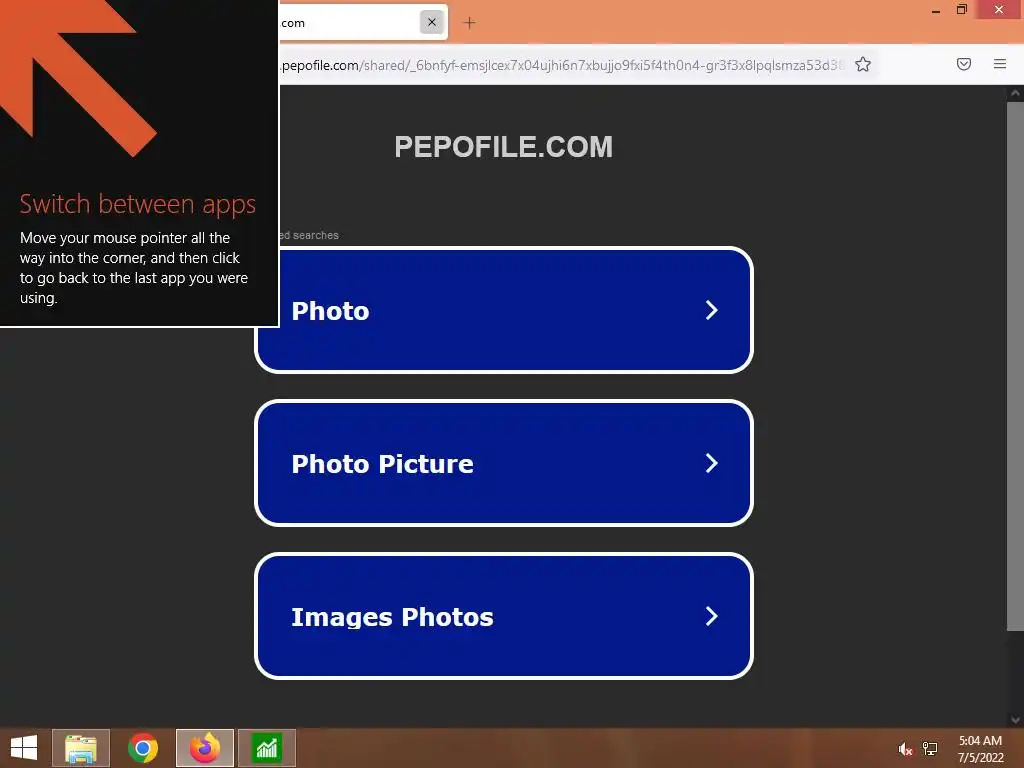Close the current browser tab
Screen dimensions: 1024x768
pyautogui.click(x=432, y=22)
